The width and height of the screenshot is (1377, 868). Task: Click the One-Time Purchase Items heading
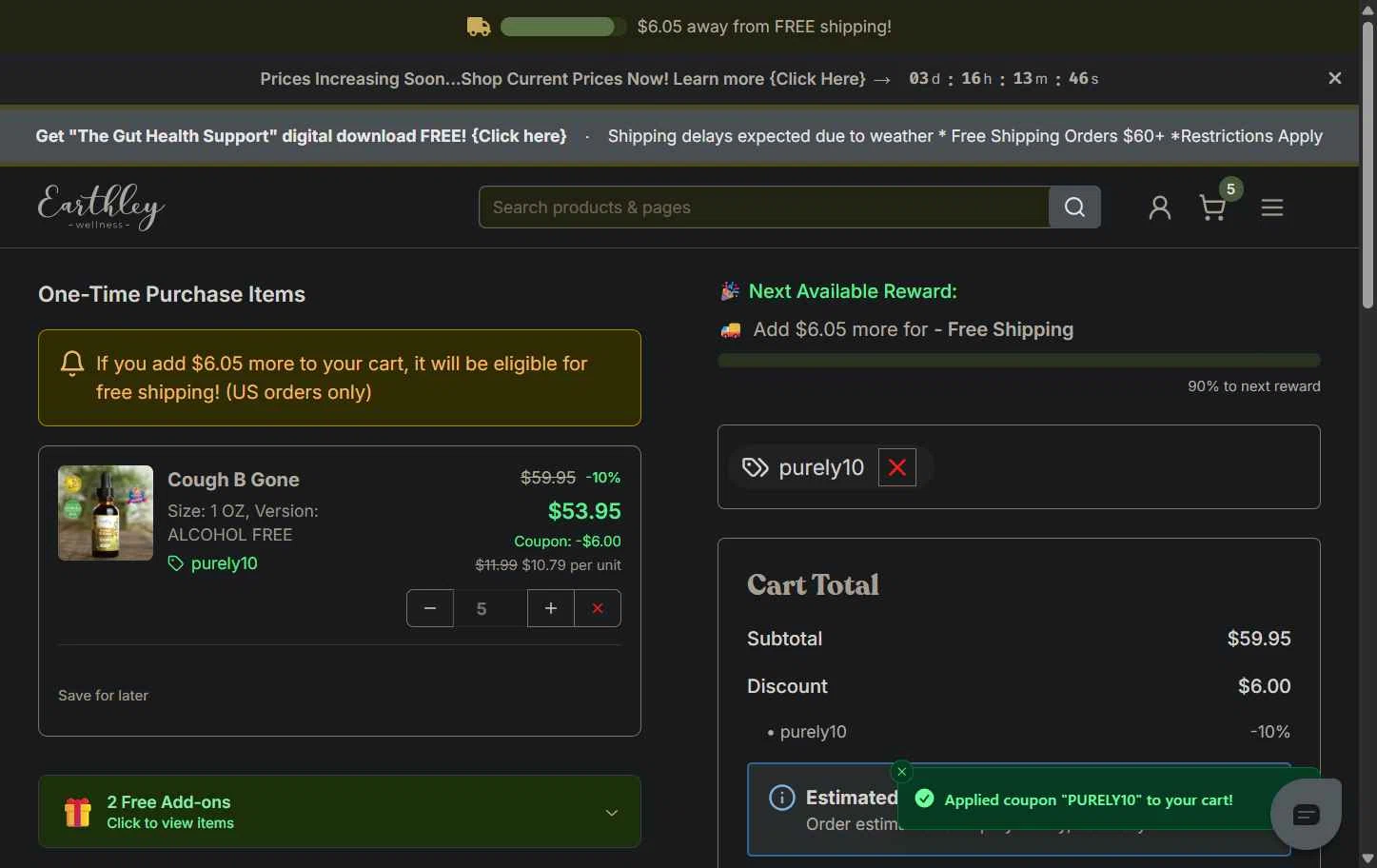point(171,294)
